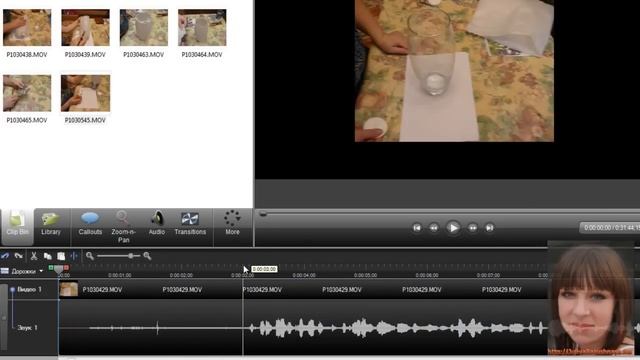Open the Zoom-n-Pan tab
Screen dimensions: 640x360
(x=123, y=227)
